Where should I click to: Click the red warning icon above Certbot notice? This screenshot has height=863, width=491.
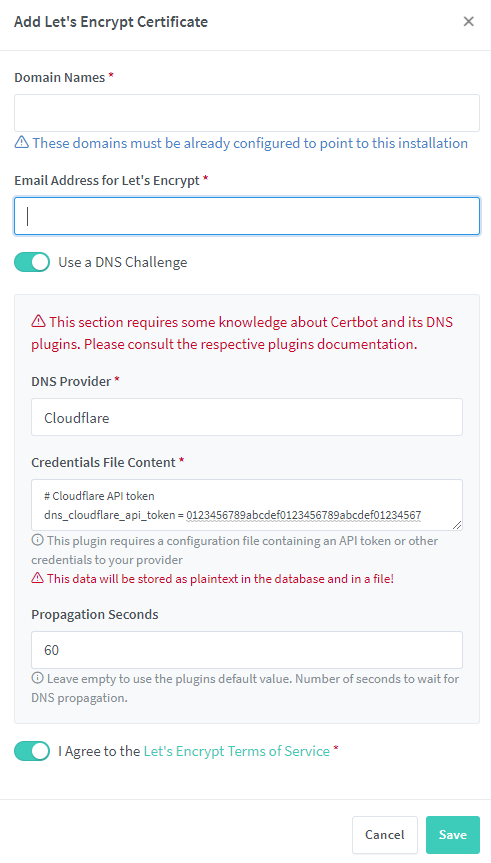[x=38, y=321]
